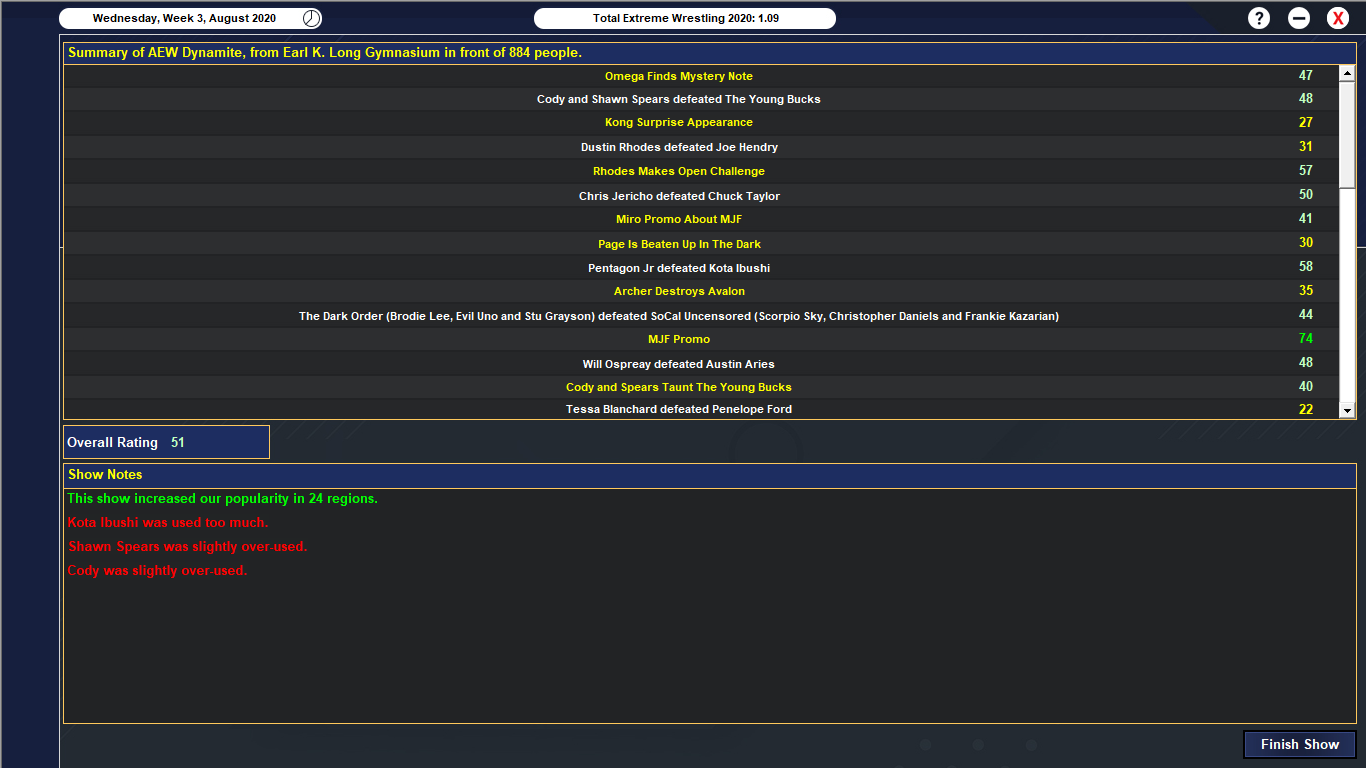Image resolution: width=1366 pixels, height=768 pixels.
Task: Click note 'This show increased our popularity in 24 regions'
Action: tap(222, 498)
